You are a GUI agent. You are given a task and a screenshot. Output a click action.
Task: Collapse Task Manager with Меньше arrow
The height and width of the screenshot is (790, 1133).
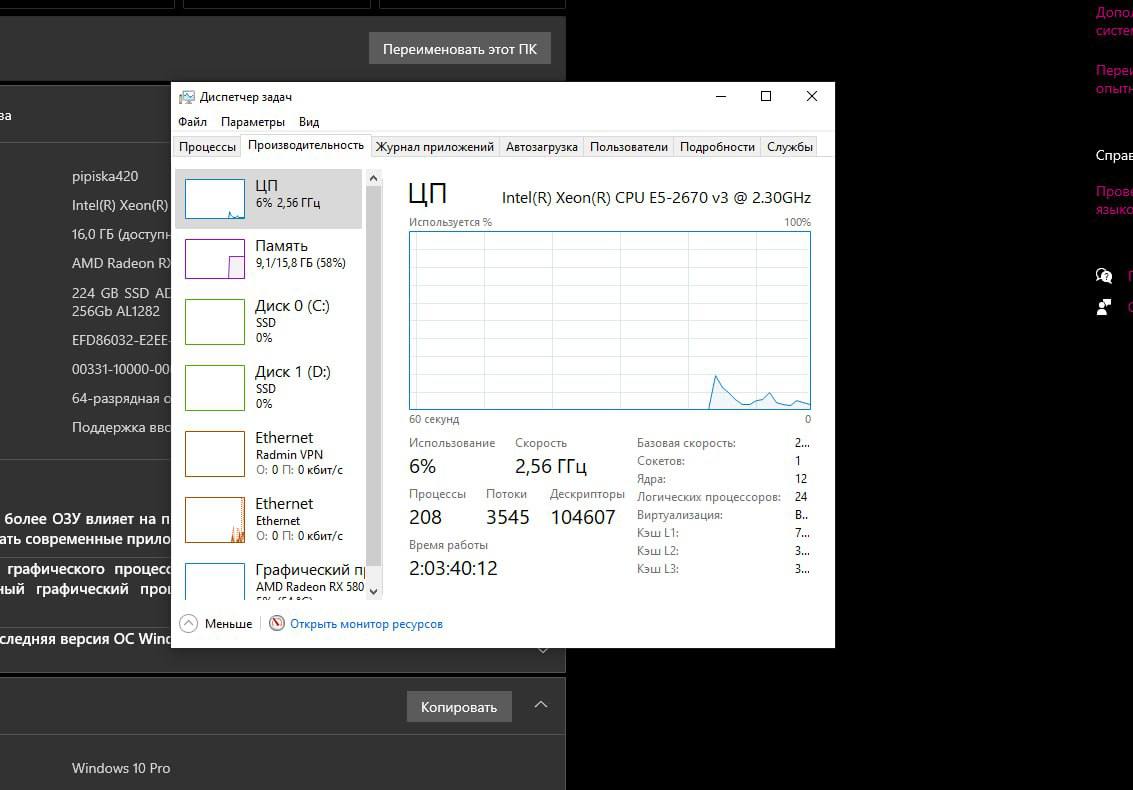click(188, 623)
